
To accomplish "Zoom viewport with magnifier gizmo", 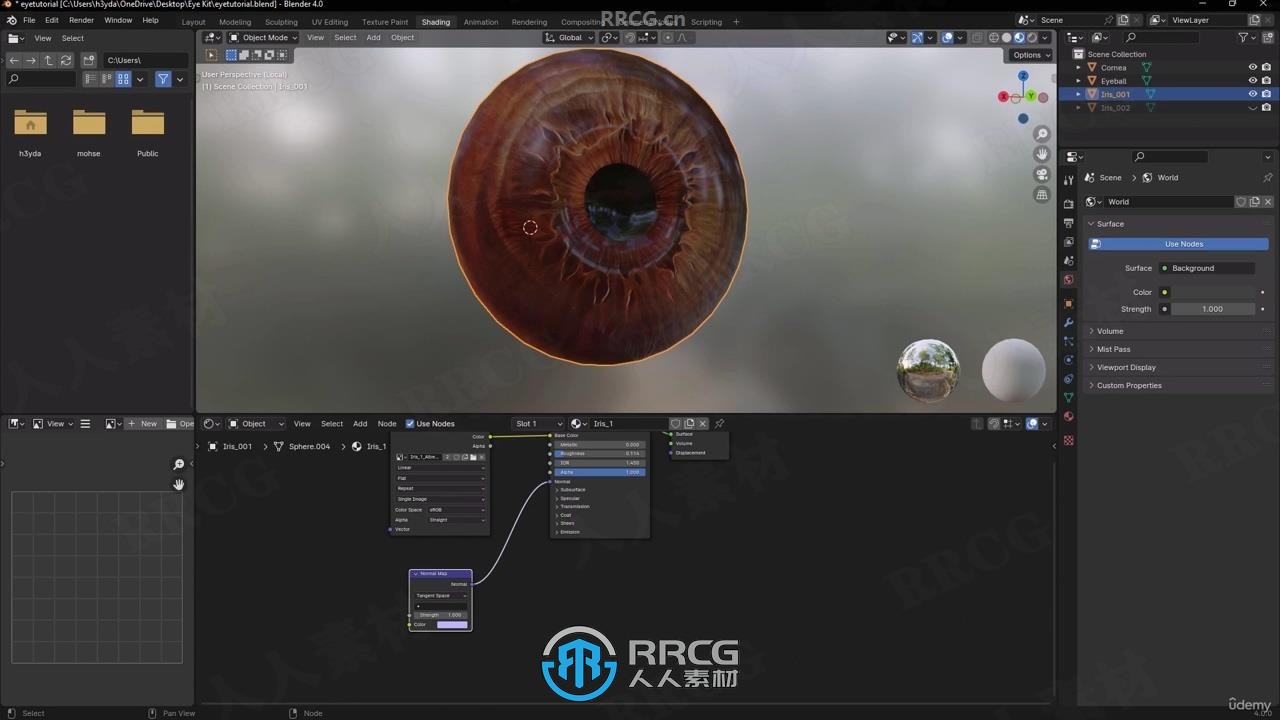I will point(1042,134).
